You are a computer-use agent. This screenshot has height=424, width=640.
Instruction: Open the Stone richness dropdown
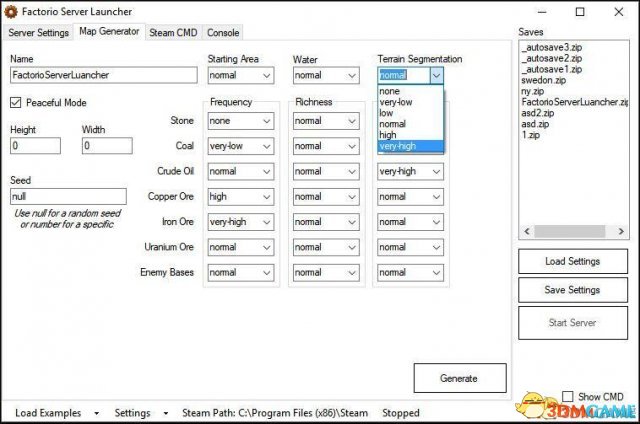pos(326,121)
